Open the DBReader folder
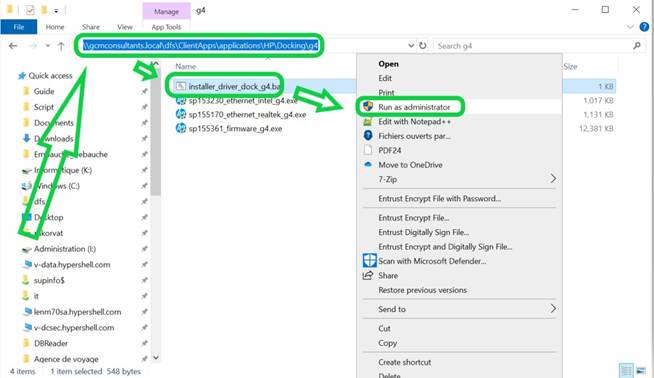Image resolution: width=654 pixels, height=378 pixels. tap(50, 343)
